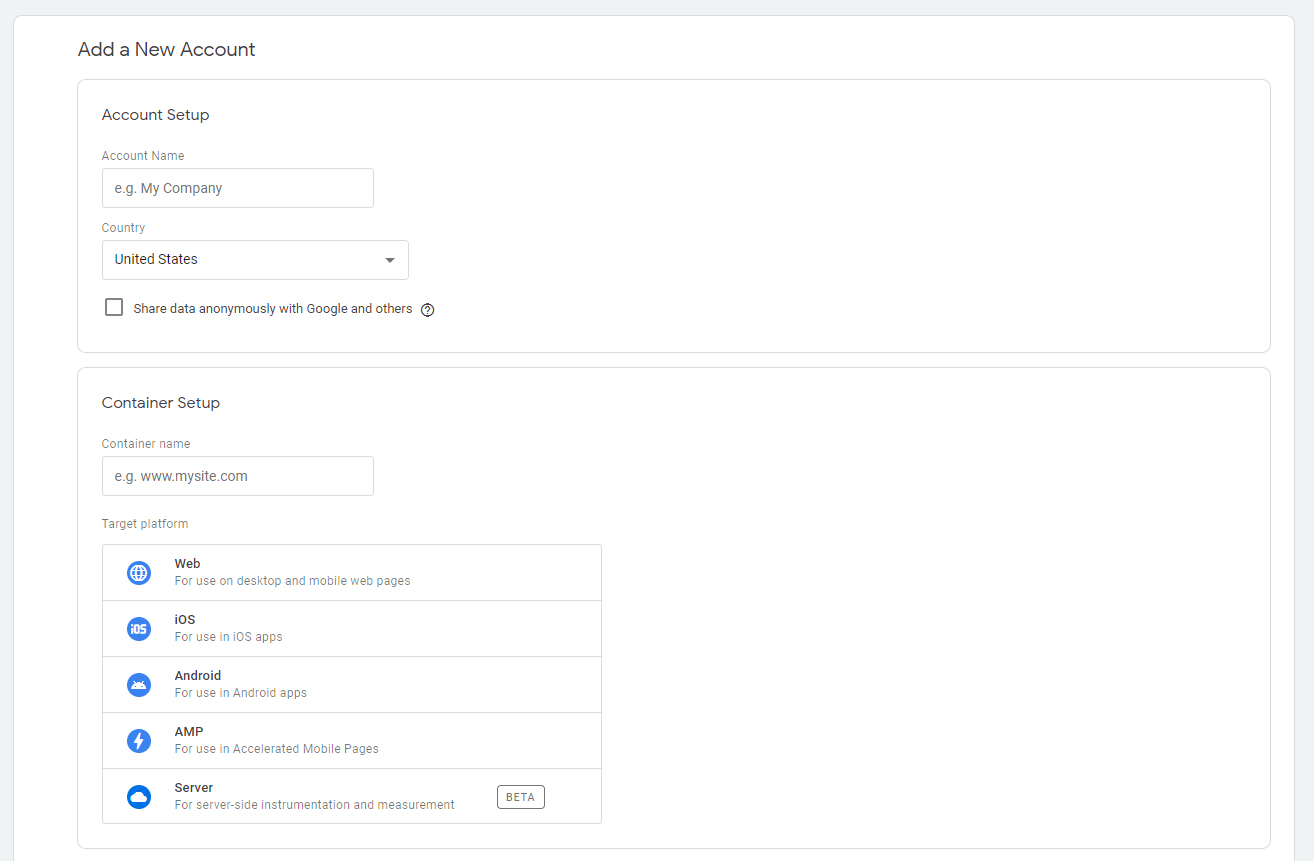Focus the Container name input field

coord(238,476)
